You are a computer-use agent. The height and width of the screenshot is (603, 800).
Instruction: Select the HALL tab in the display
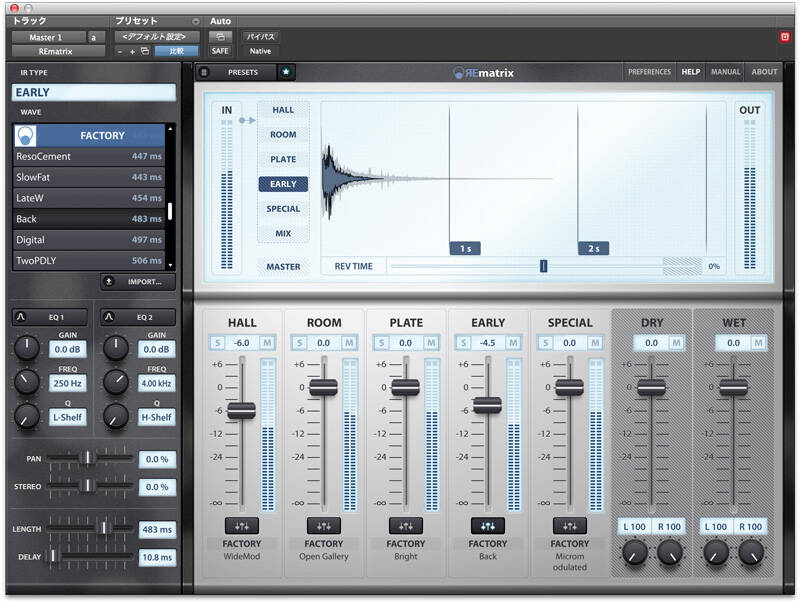tap(283, 110)
